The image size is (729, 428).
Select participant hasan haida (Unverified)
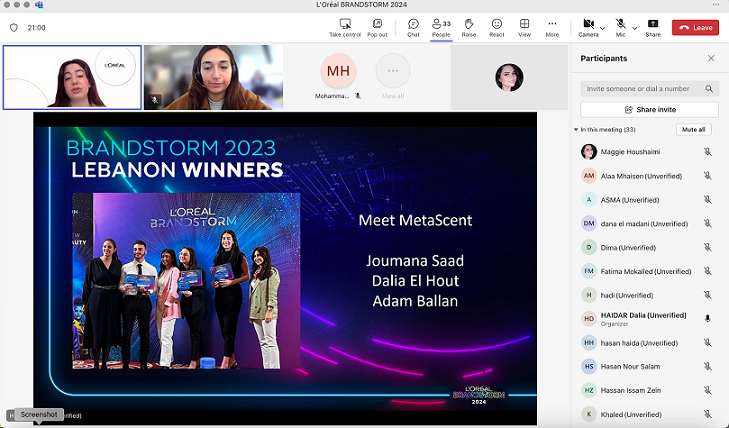click(649, 343)
